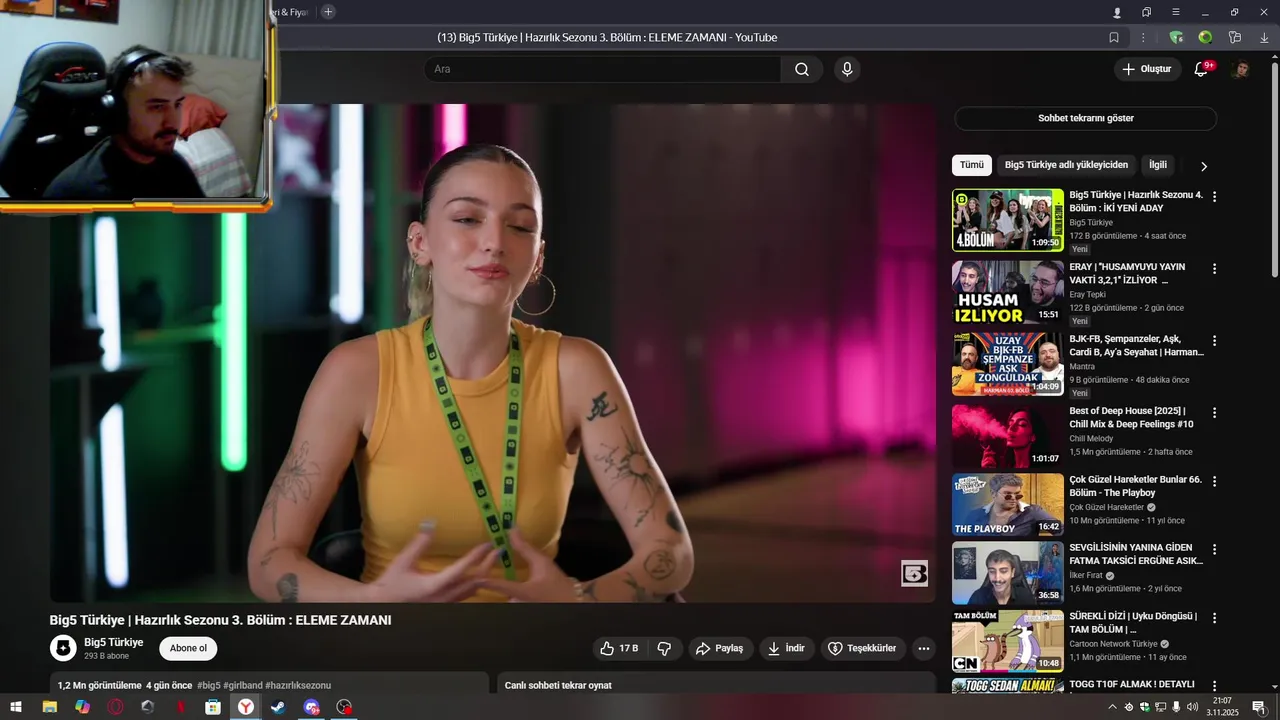Open the browser downloads arrow icon
The height and width of the screenshot is (720, 1280).
1264,37
